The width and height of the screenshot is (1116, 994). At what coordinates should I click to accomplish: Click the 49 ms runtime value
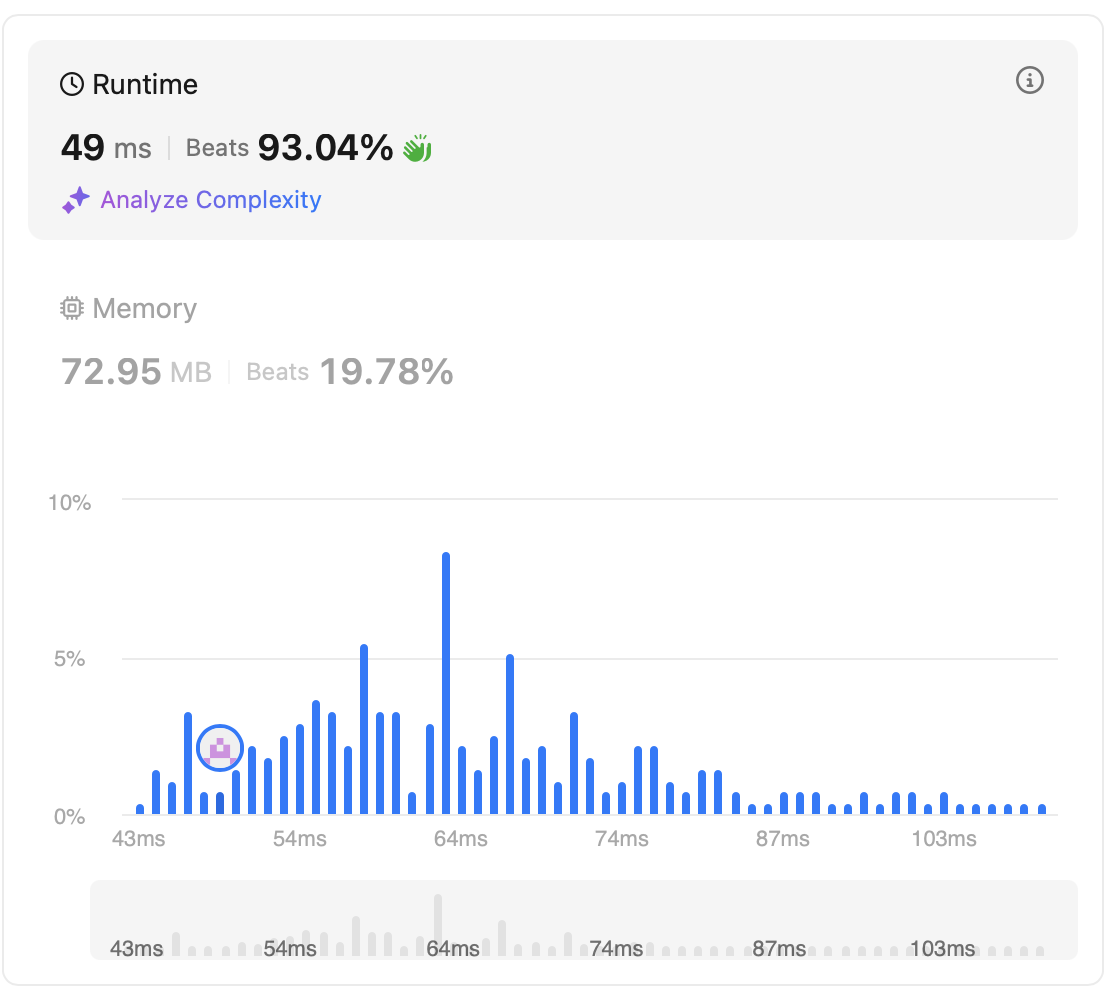coord(106,148)
